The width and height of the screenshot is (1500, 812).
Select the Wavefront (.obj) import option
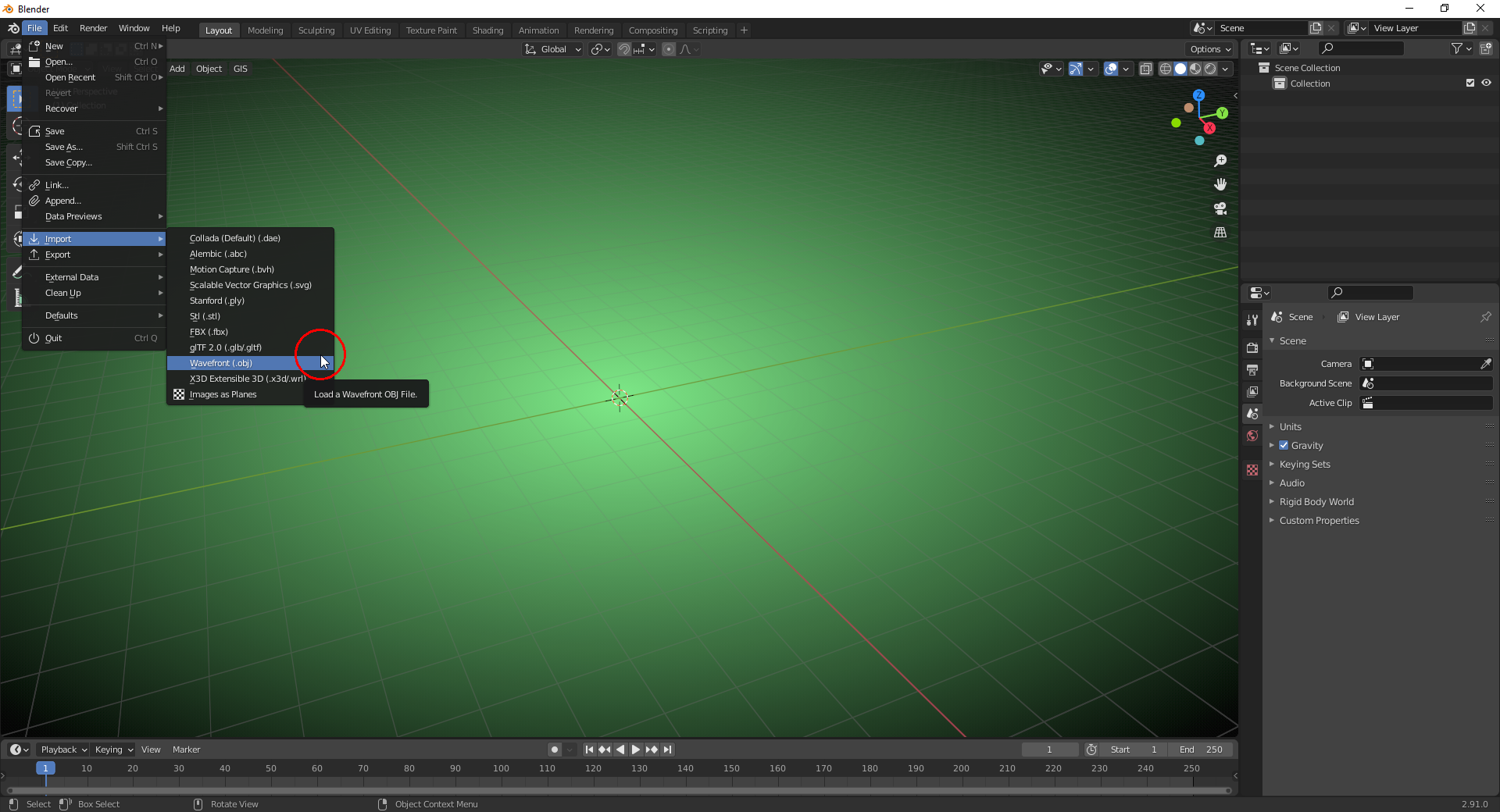pyautogui.click(x=221, y=363)
